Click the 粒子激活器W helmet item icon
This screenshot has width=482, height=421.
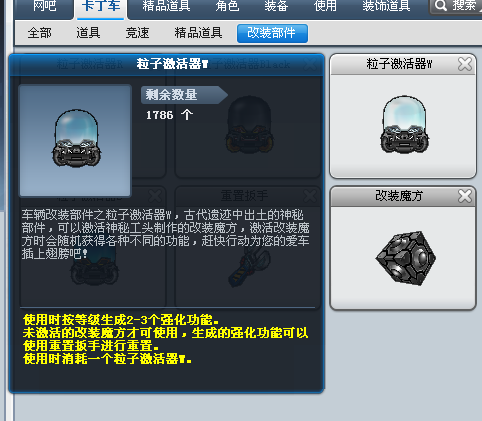coord(404,125)
